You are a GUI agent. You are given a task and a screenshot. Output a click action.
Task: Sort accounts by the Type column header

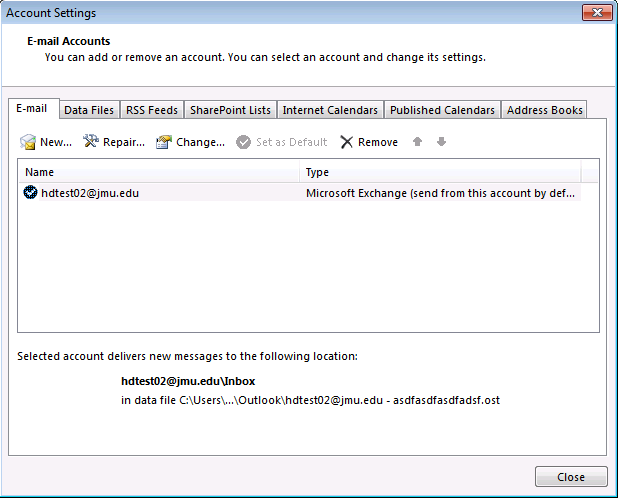click(440, 172)
